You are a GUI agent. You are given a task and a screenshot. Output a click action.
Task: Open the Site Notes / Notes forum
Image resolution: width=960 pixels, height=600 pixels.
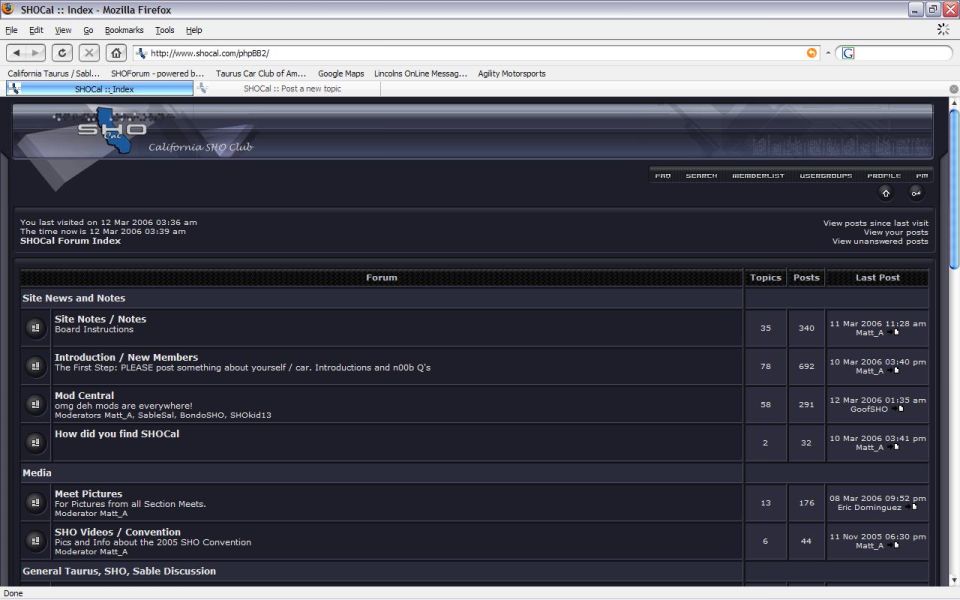click(x=100, y=319)
